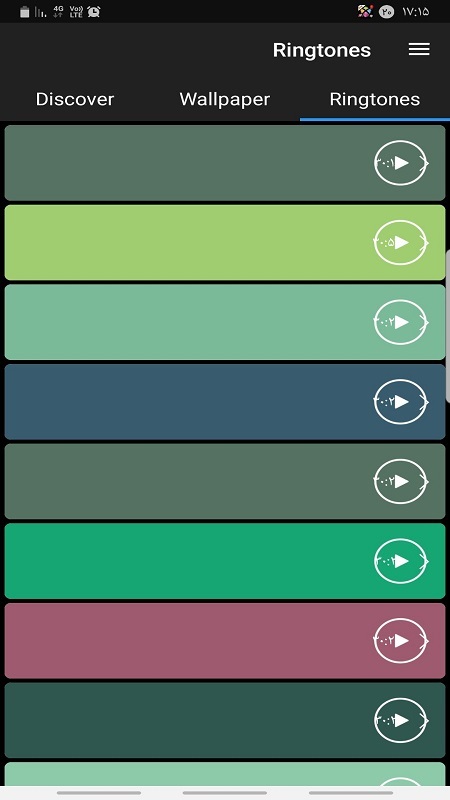The height and width of the screenshot is (800, 450).
Task: Switch to the Discover tab
Action: tap(75, 99)
